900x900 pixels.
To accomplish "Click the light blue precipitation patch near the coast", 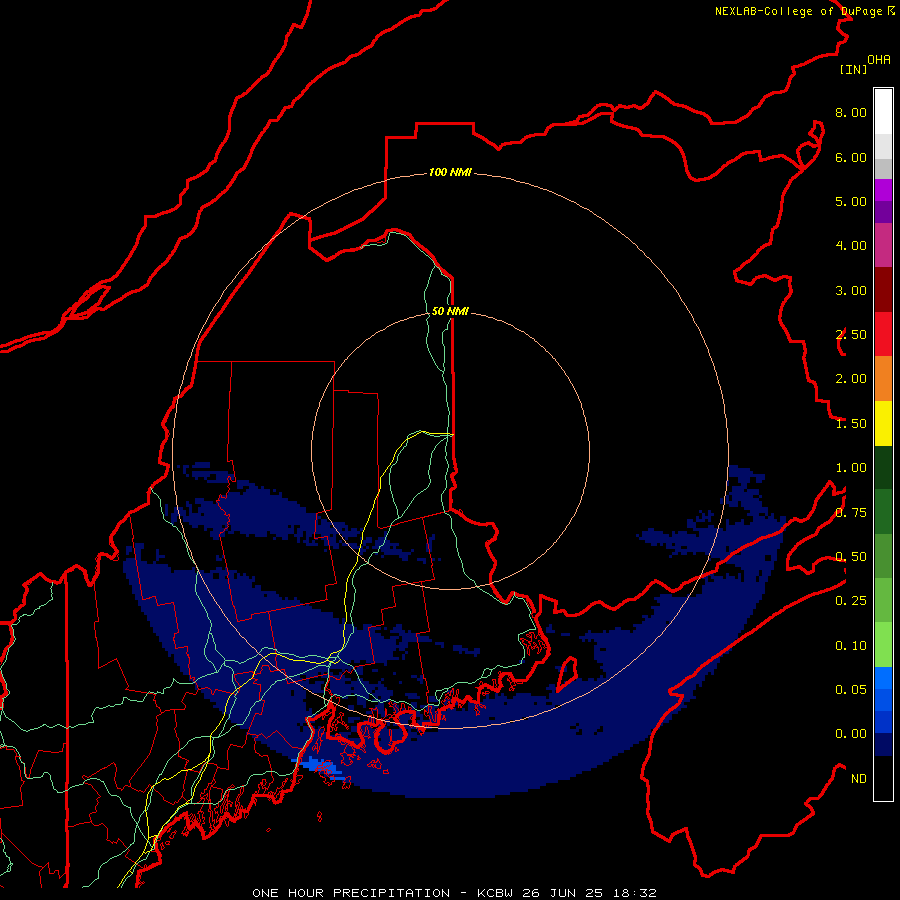I will click(319, 767).
